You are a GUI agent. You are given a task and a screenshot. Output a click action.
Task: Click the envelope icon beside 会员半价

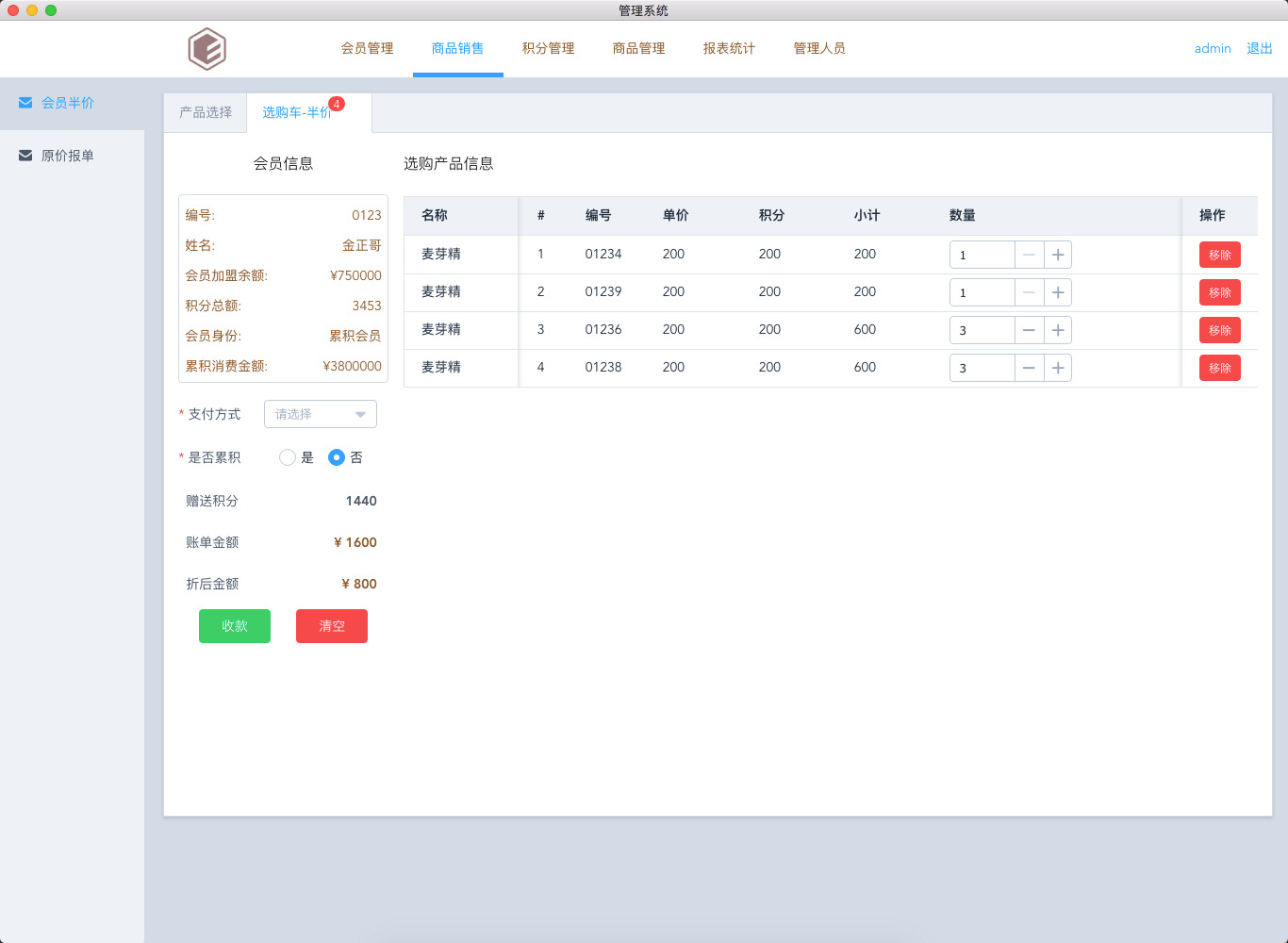click(25, 103)
